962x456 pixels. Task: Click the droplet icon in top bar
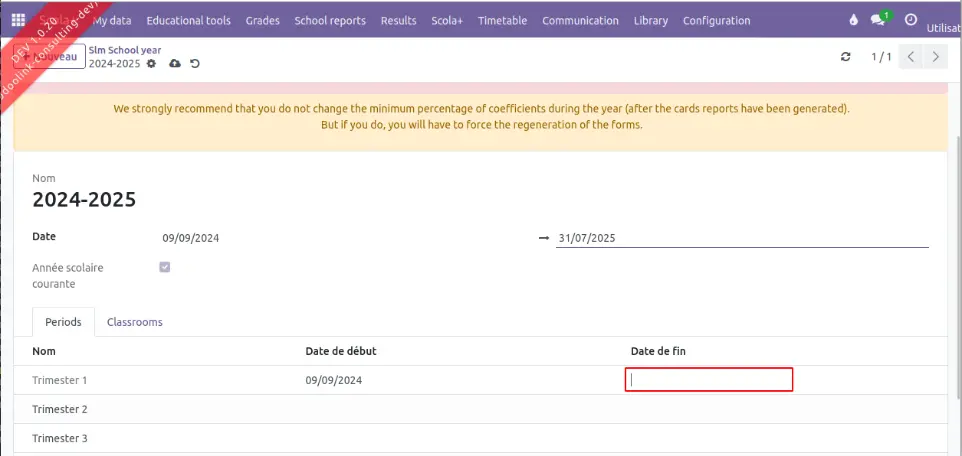pyautogui.click(x=853, y=20)
